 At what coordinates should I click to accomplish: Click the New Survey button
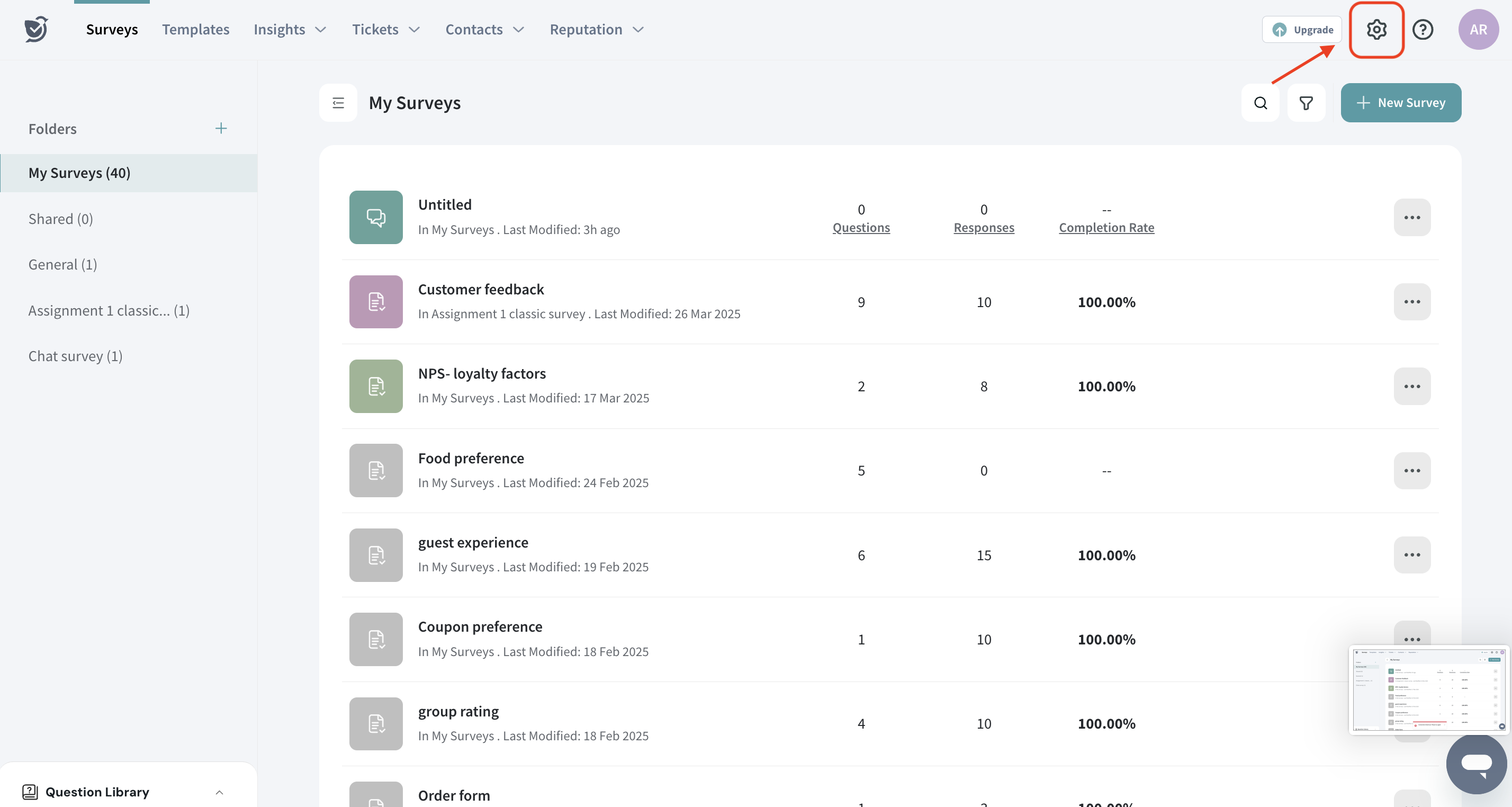[1400, 103]
